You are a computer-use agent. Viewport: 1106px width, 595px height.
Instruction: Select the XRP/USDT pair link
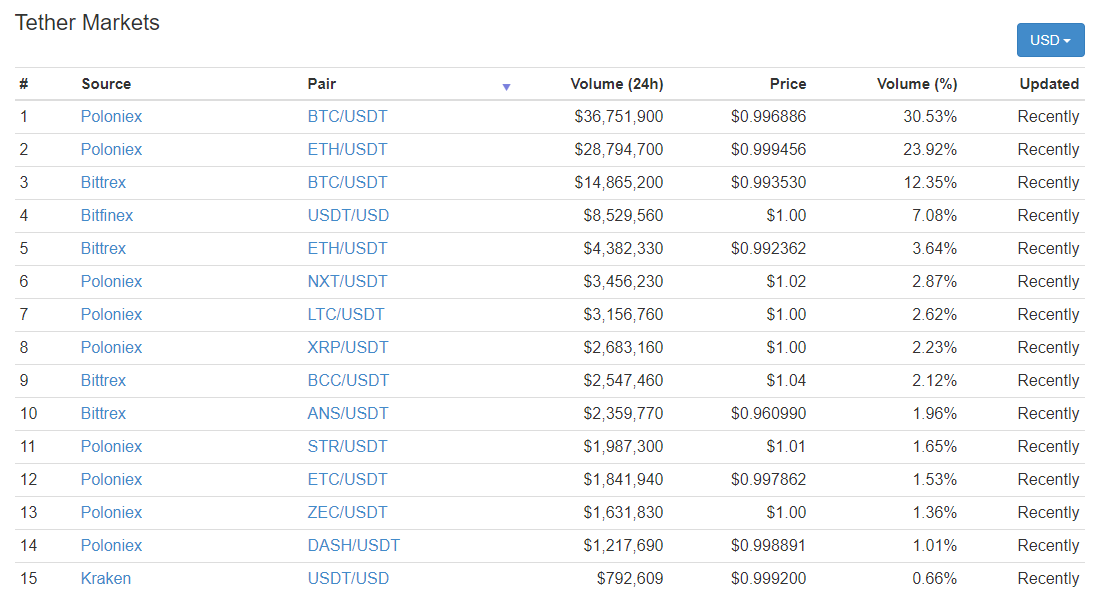(x=347, y=348)
